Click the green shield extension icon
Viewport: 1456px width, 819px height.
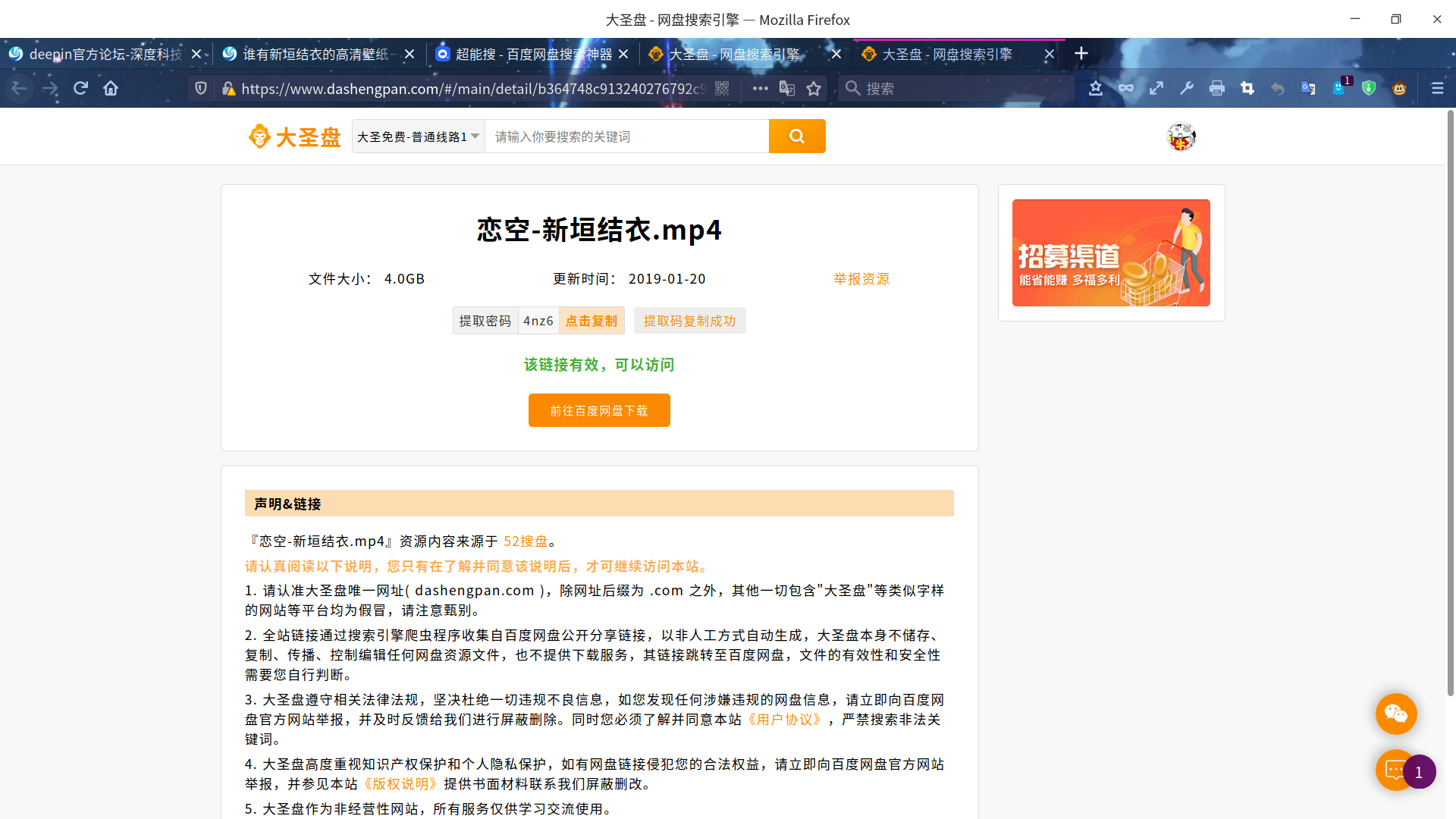pyautogui.click(x=1369, y=89)
